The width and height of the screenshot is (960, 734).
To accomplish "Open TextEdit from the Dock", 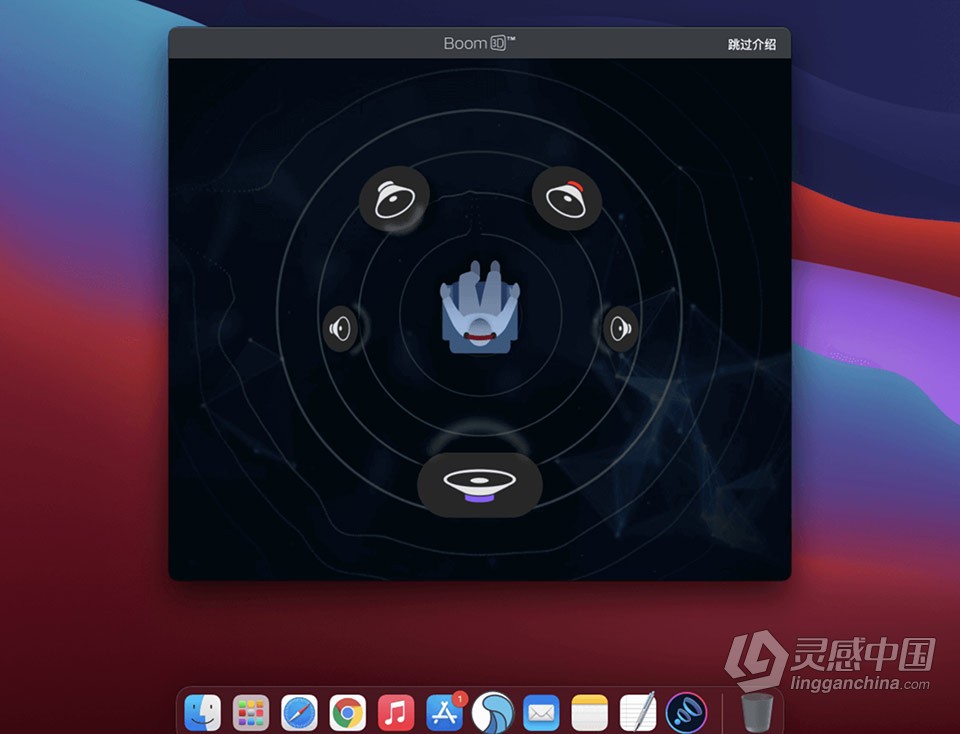I will coord(638,713).
